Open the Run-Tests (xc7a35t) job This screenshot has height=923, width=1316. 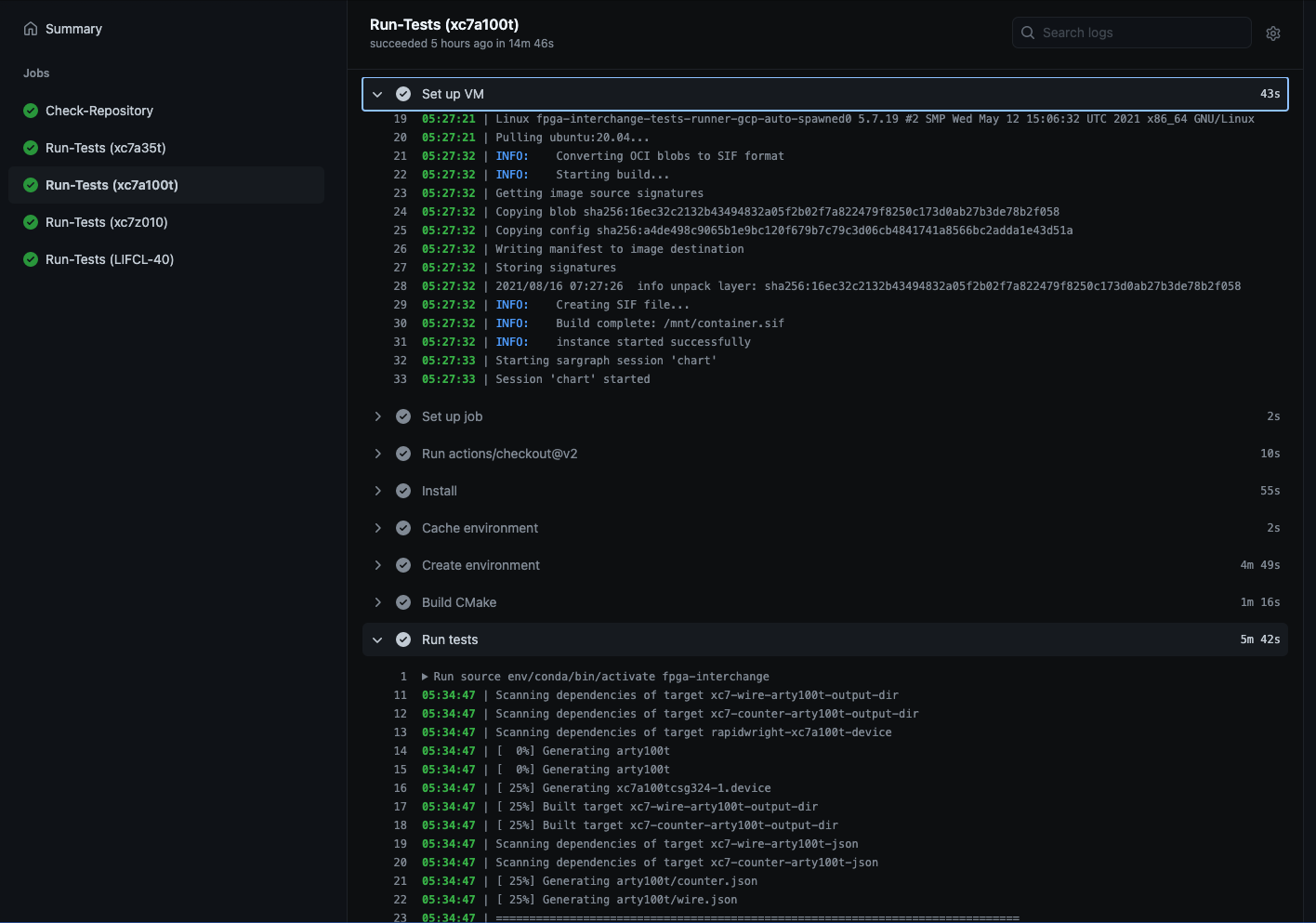point(105,148)
